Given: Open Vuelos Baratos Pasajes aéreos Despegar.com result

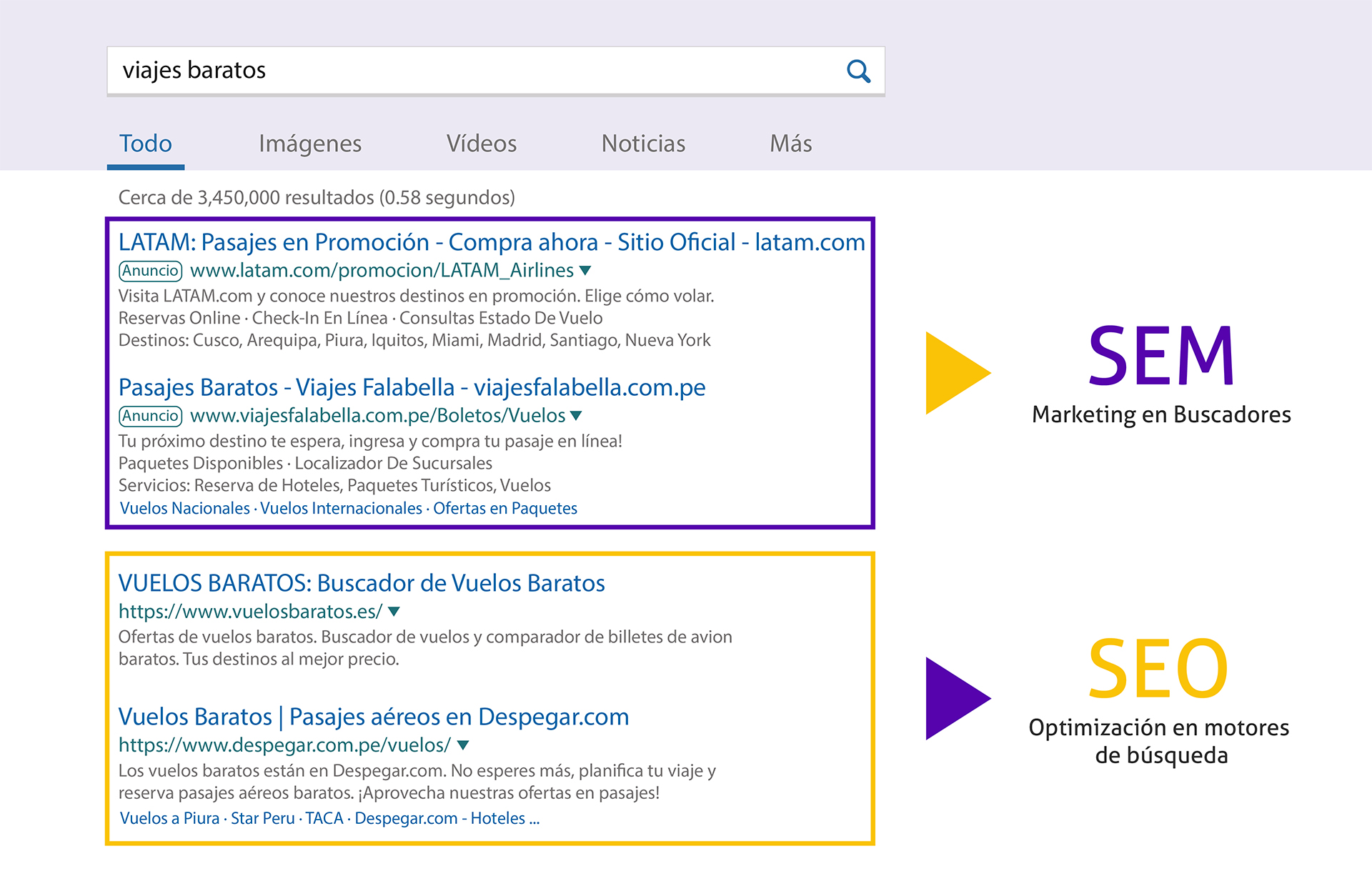Looking at the screenshot, I should pyautogui.click(x=374, y=717).
